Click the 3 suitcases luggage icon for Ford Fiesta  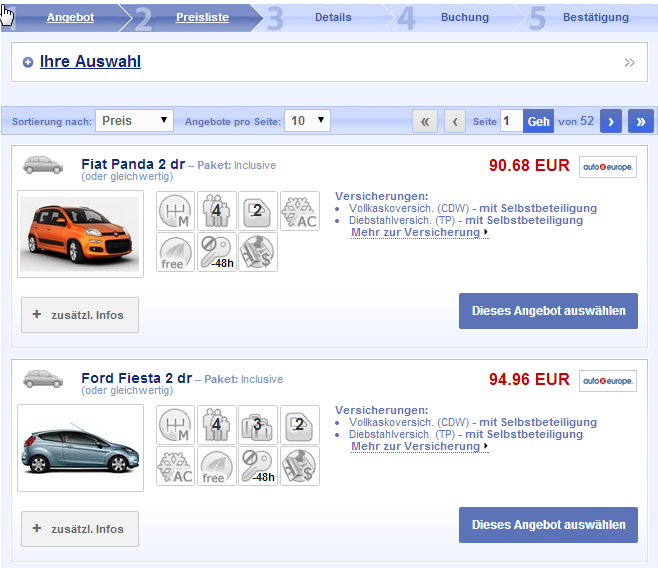(258, 425)
